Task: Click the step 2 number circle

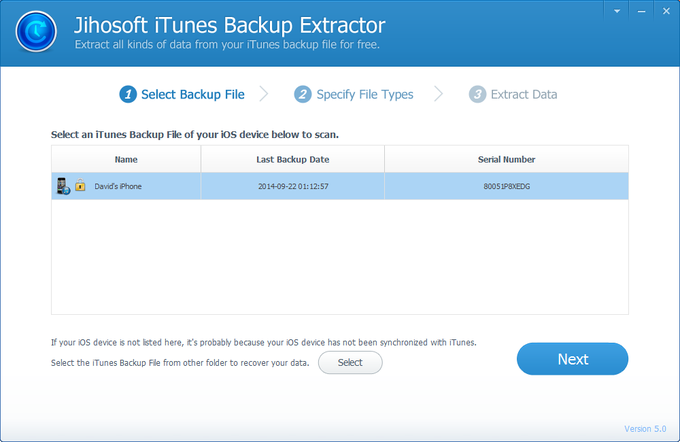Action: pyautogui.click(x=302, y=94)
